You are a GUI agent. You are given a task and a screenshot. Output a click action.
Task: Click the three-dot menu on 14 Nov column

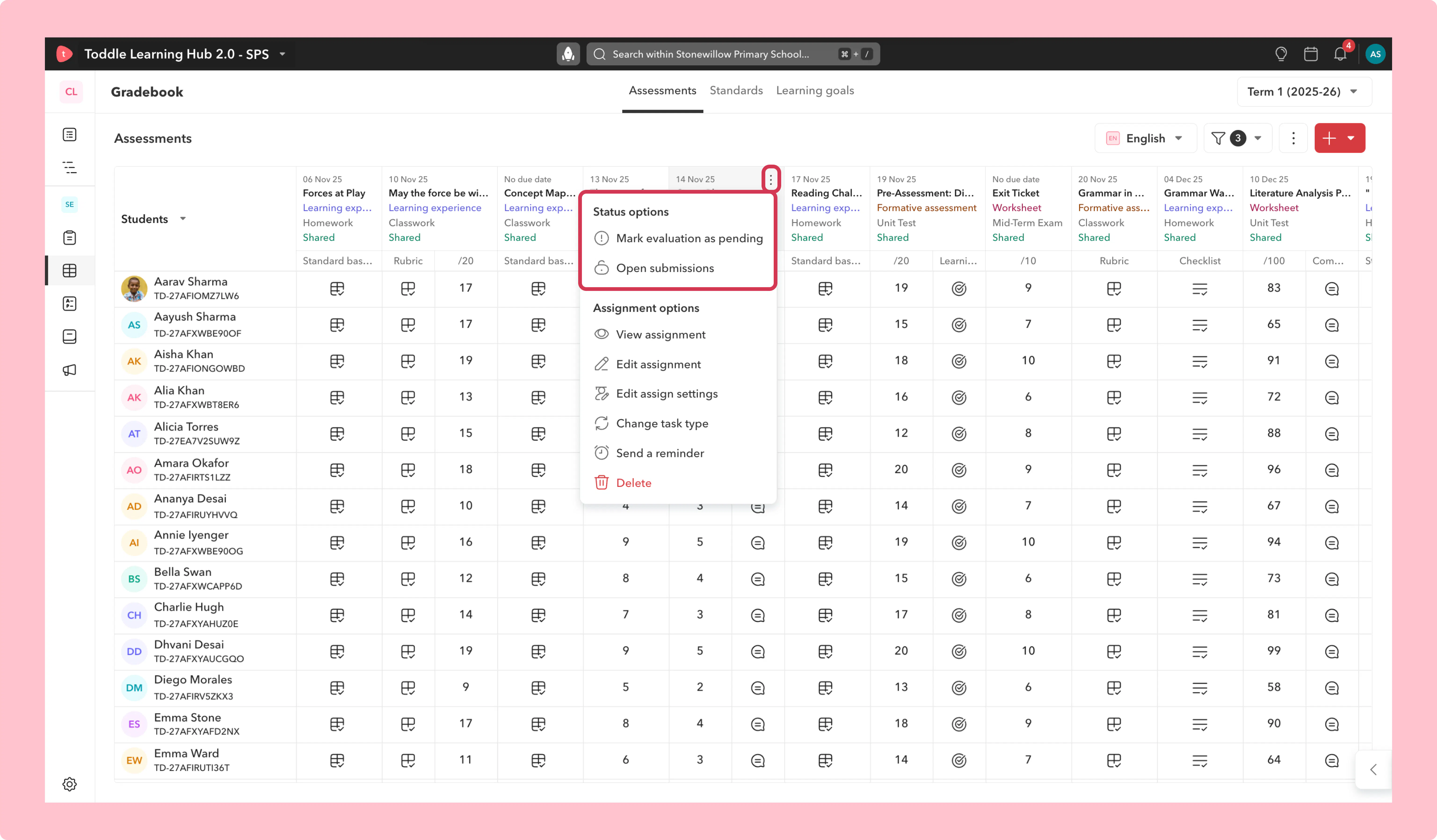point(770,180)
